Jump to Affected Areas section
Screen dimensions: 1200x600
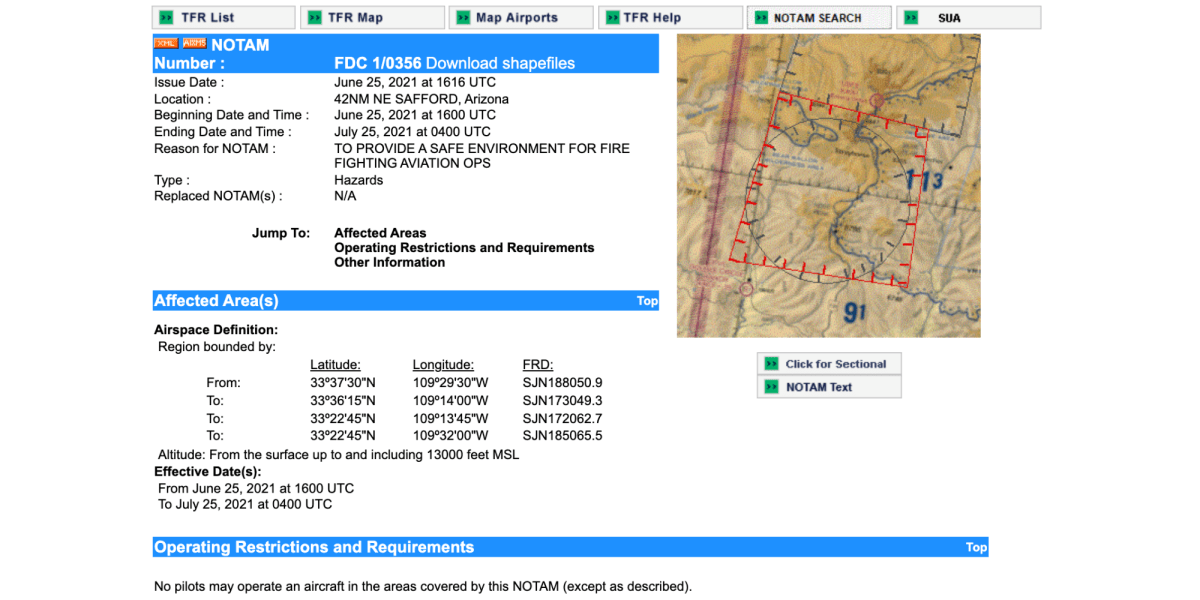(x=380, y=233)
